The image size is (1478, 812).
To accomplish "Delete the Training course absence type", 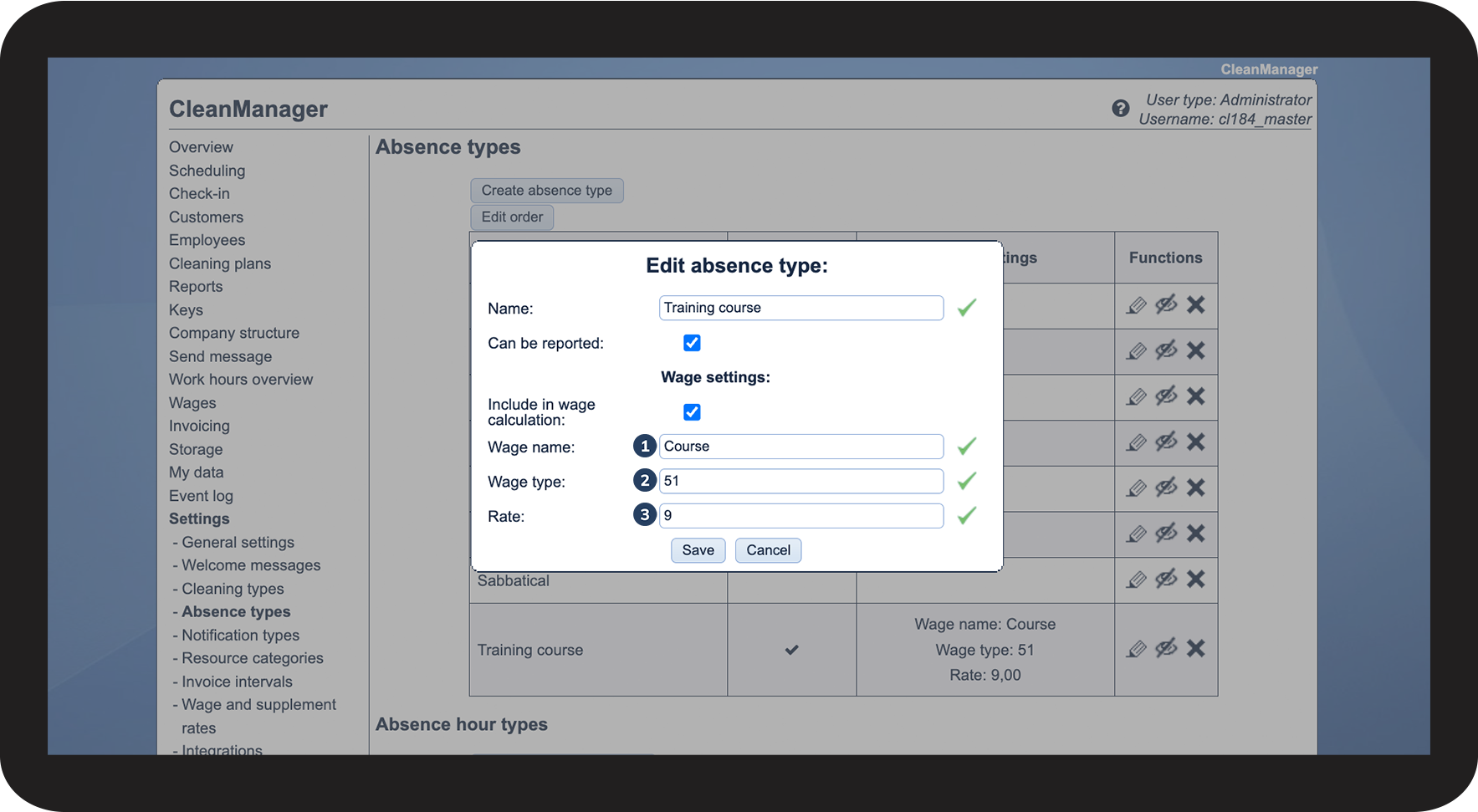I will pyautogui.click(x=1196, y=648).
